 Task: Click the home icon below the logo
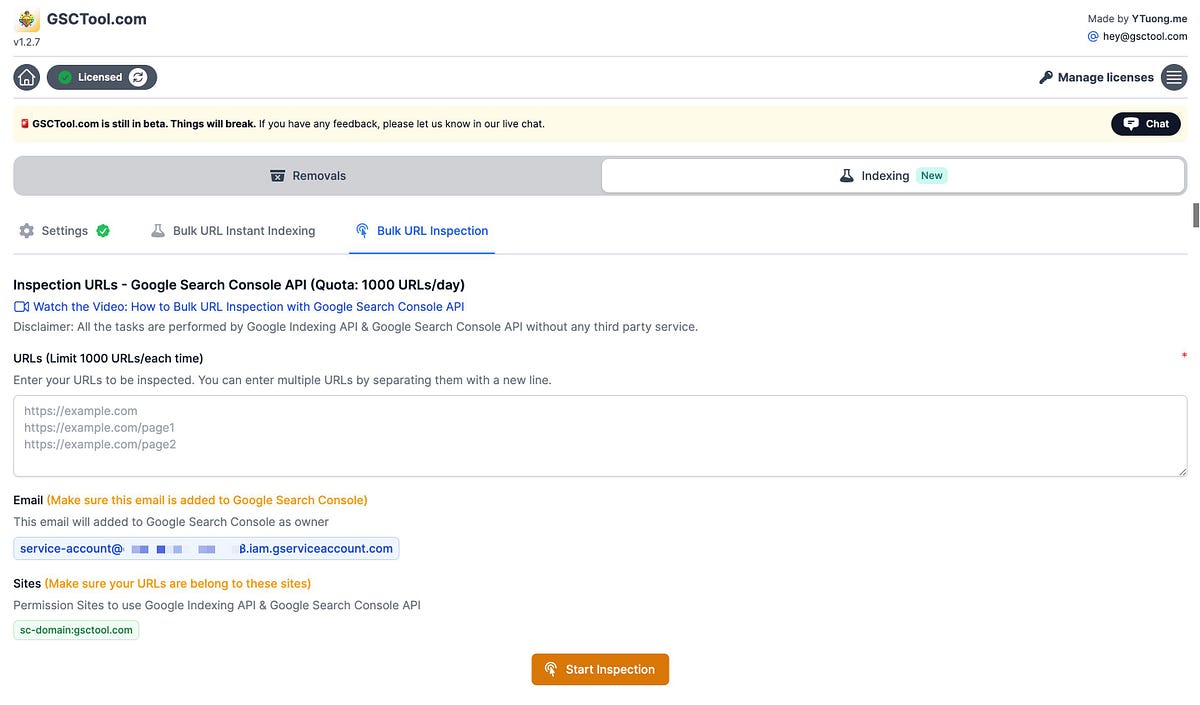26,76
